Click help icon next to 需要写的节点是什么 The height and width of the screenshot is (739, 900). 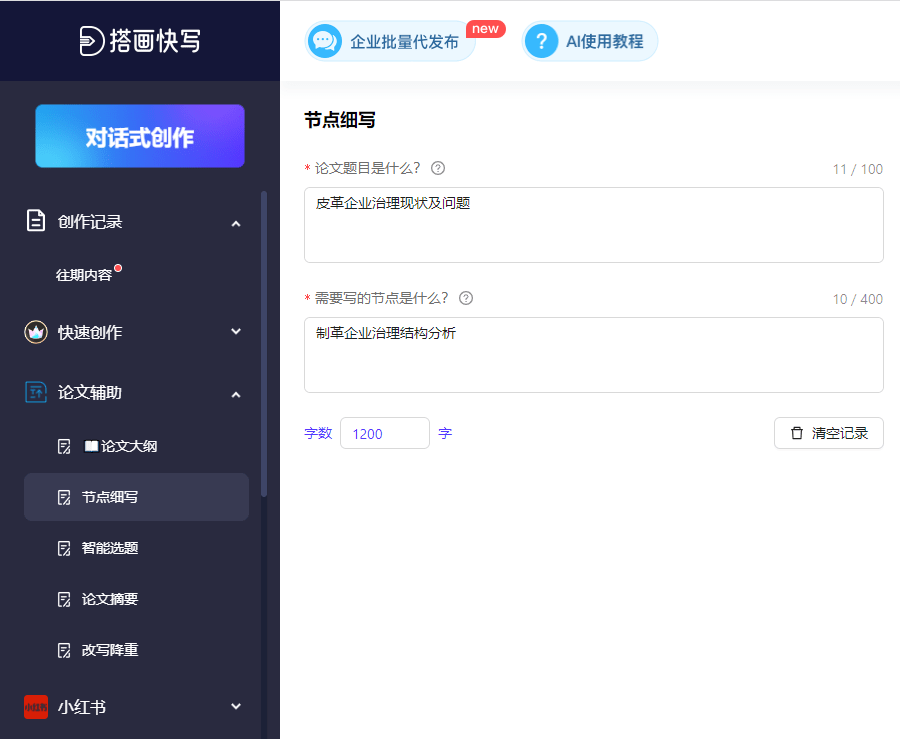[465, 297]
